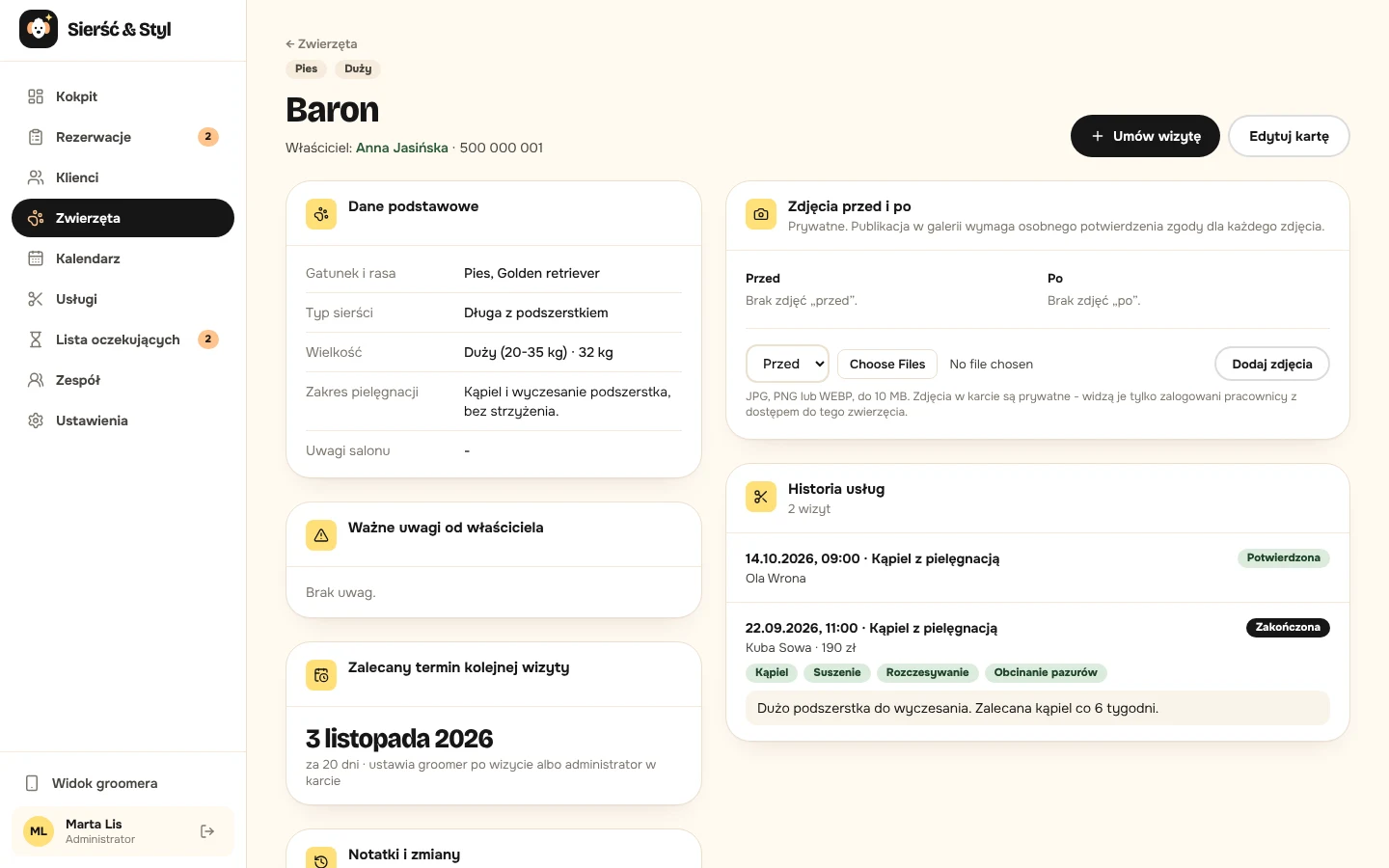Click the warning triangle icon in Ważne uwagi
The height and width of the screenshot is (868, 1389).
[321, 535]
